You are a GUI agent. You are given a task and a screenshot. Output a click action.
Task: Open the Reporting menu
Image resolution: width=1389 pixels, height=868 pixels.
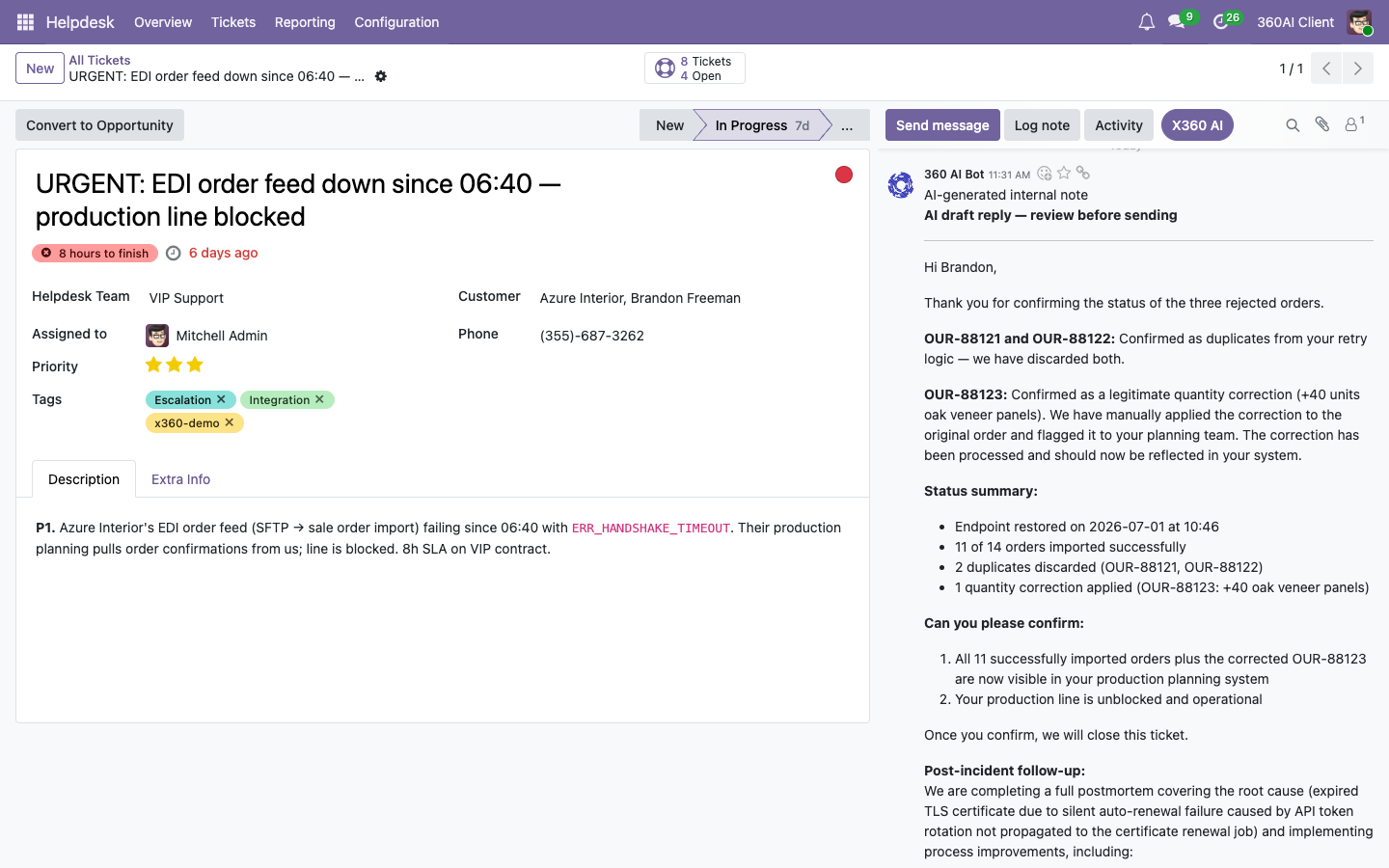coord(305,22)
